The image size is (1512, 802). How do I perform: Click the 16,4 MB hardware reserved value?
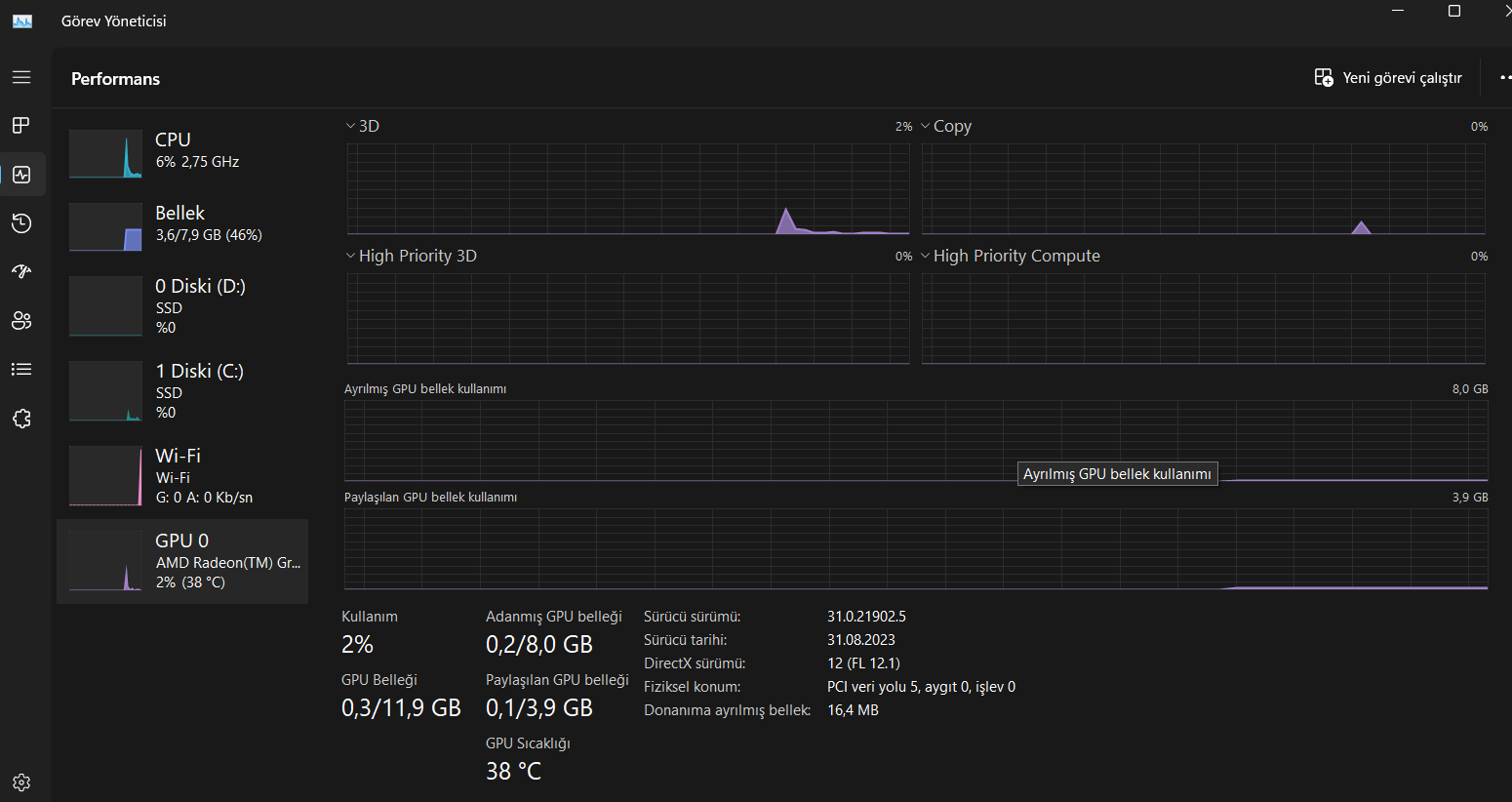[853, 710]
